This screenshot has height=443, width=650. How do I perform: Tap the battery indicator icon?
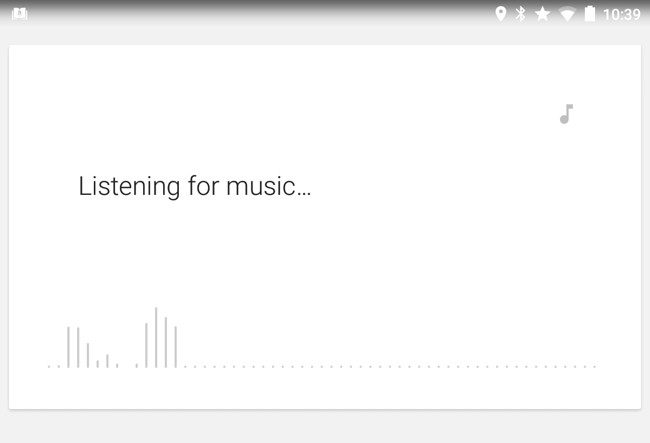(590, 14)
